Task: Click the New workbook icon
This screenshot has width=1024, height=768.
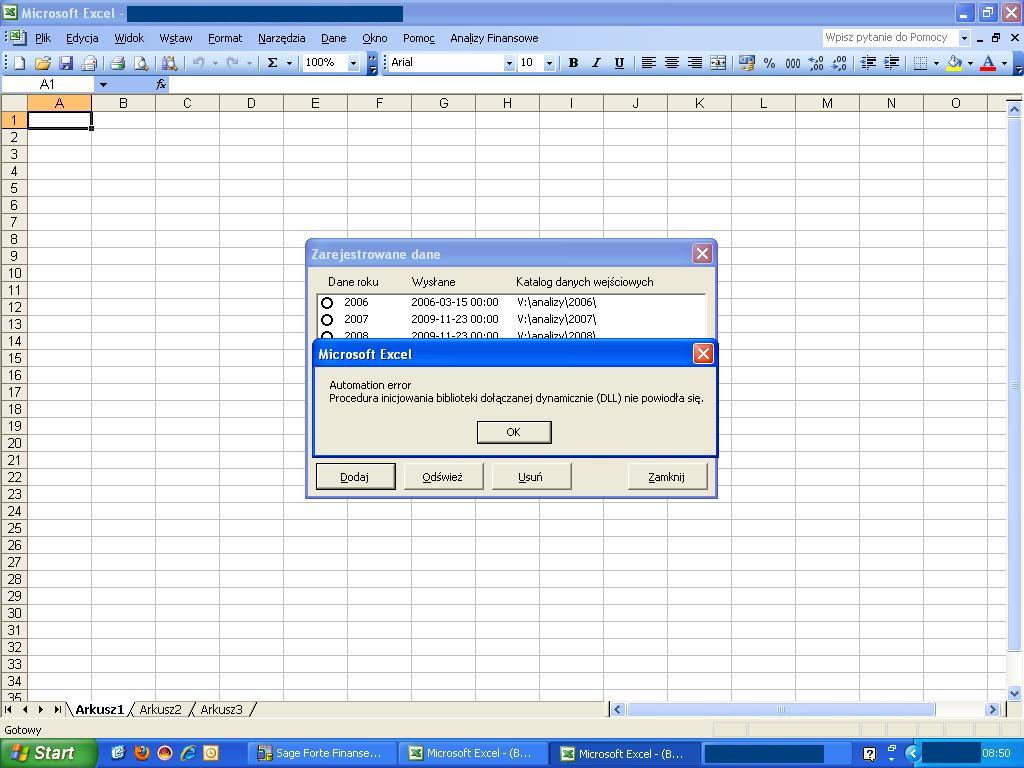Action: (20, 63)
